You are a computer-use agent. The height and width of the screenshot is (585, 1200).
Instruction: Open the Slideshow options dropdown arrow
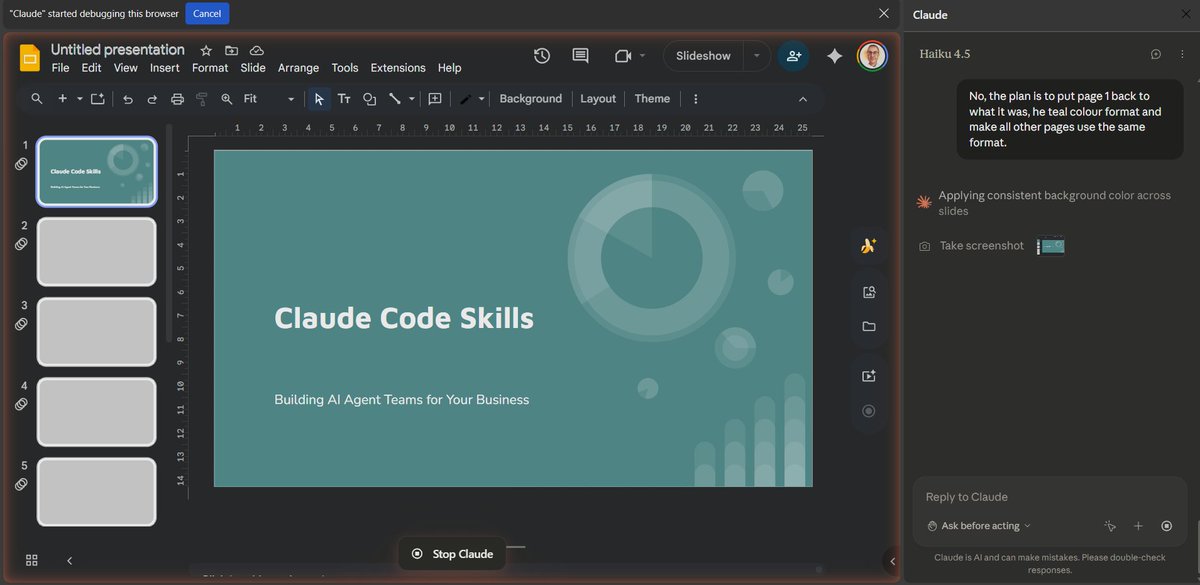click(x=756, y=55)
